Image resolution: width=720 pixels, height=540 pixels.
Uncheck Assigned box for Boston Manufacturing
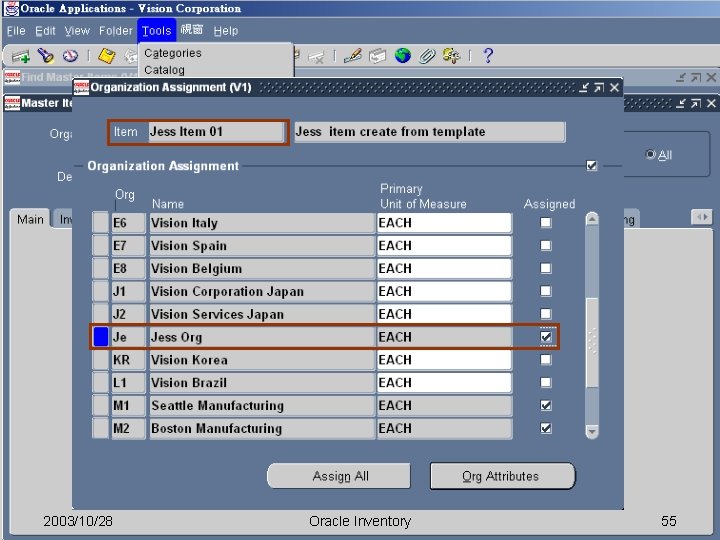546,428
